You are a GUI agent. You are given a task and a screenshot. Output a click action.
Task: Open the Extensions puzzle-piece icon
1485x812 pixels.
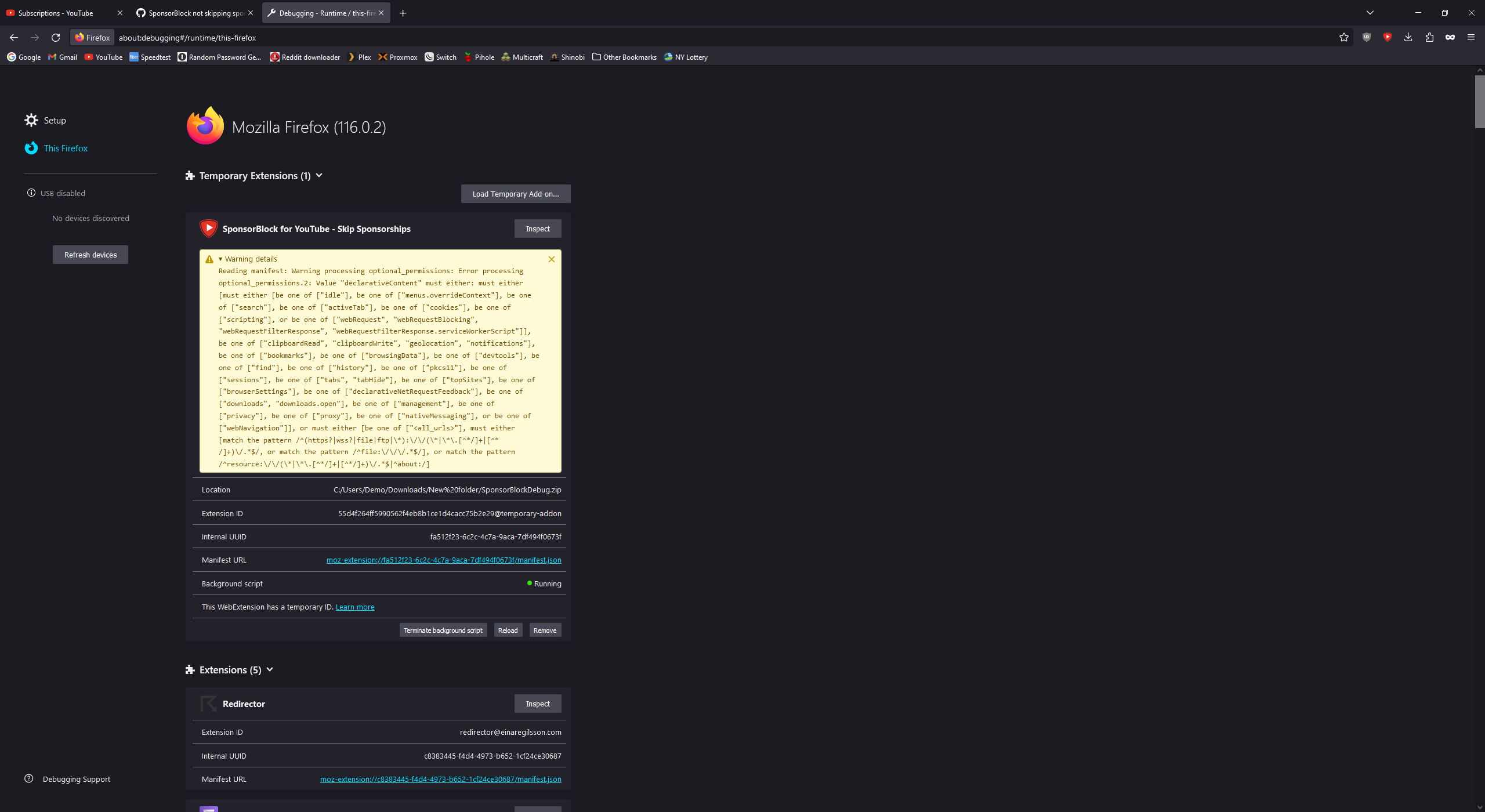1429,37
